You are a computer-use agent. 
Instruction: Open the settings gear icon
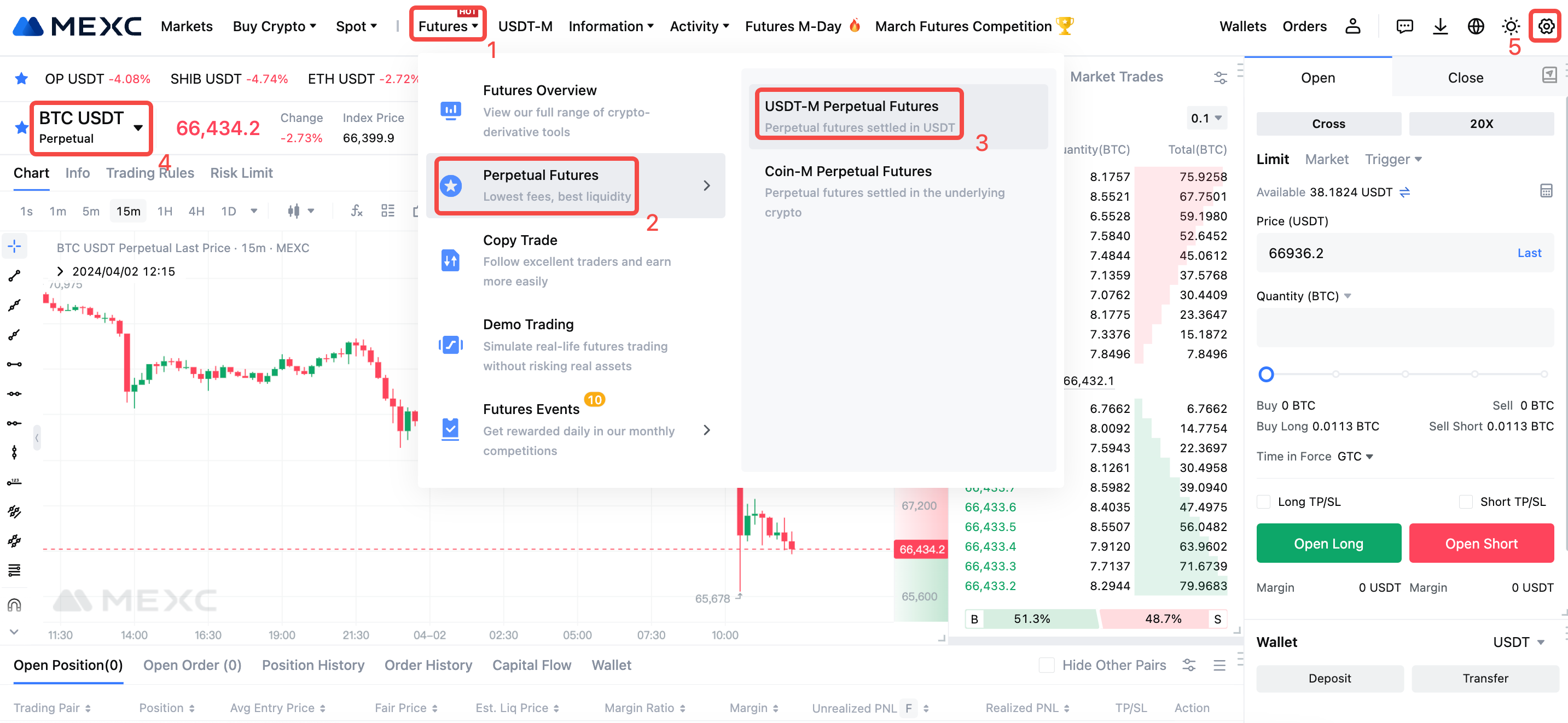[x=1546, y=26]
